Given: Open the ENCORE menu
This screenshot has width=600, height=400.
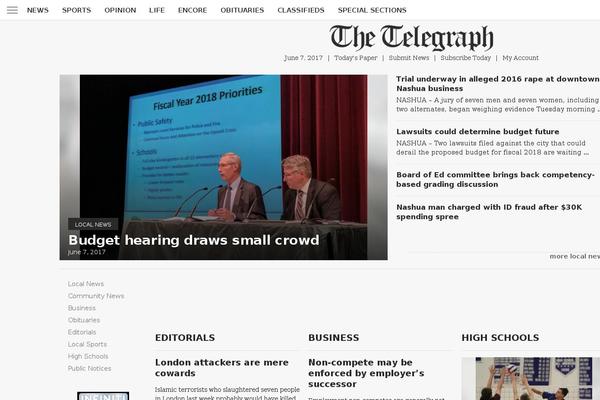Looking at the screenshot, I should click(192, 10).
